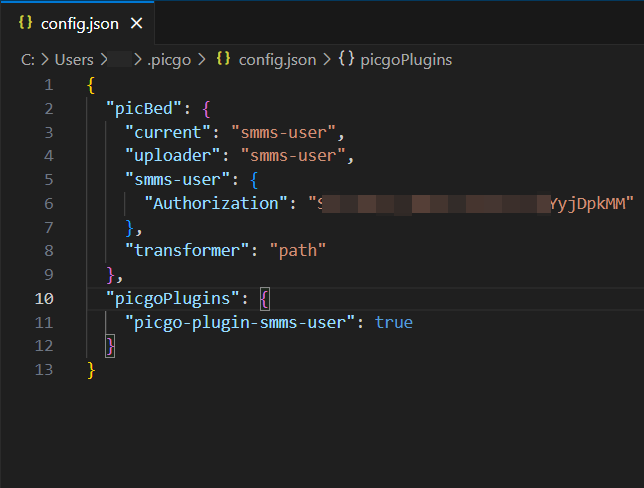Image resolution: width=644 pixels, height=488 pixels.
Task: Open the config.json breadcrumb entry
Action: pos(277,60)
